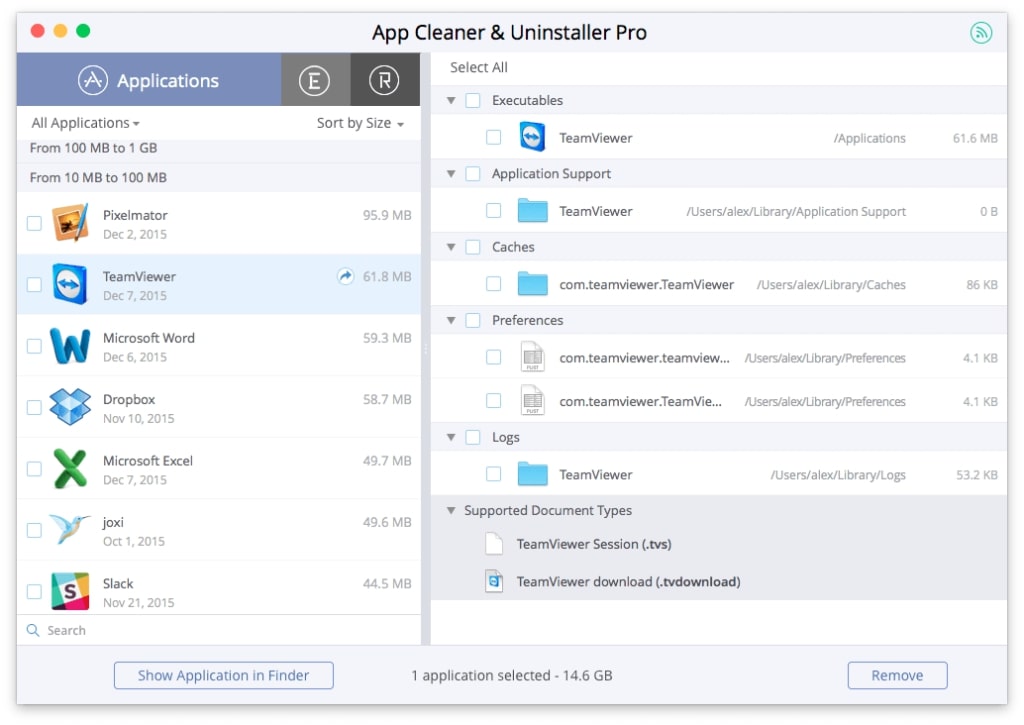Open the Remains tab icon
This screenshot has width=1024, height=725.
coord(385,80)
